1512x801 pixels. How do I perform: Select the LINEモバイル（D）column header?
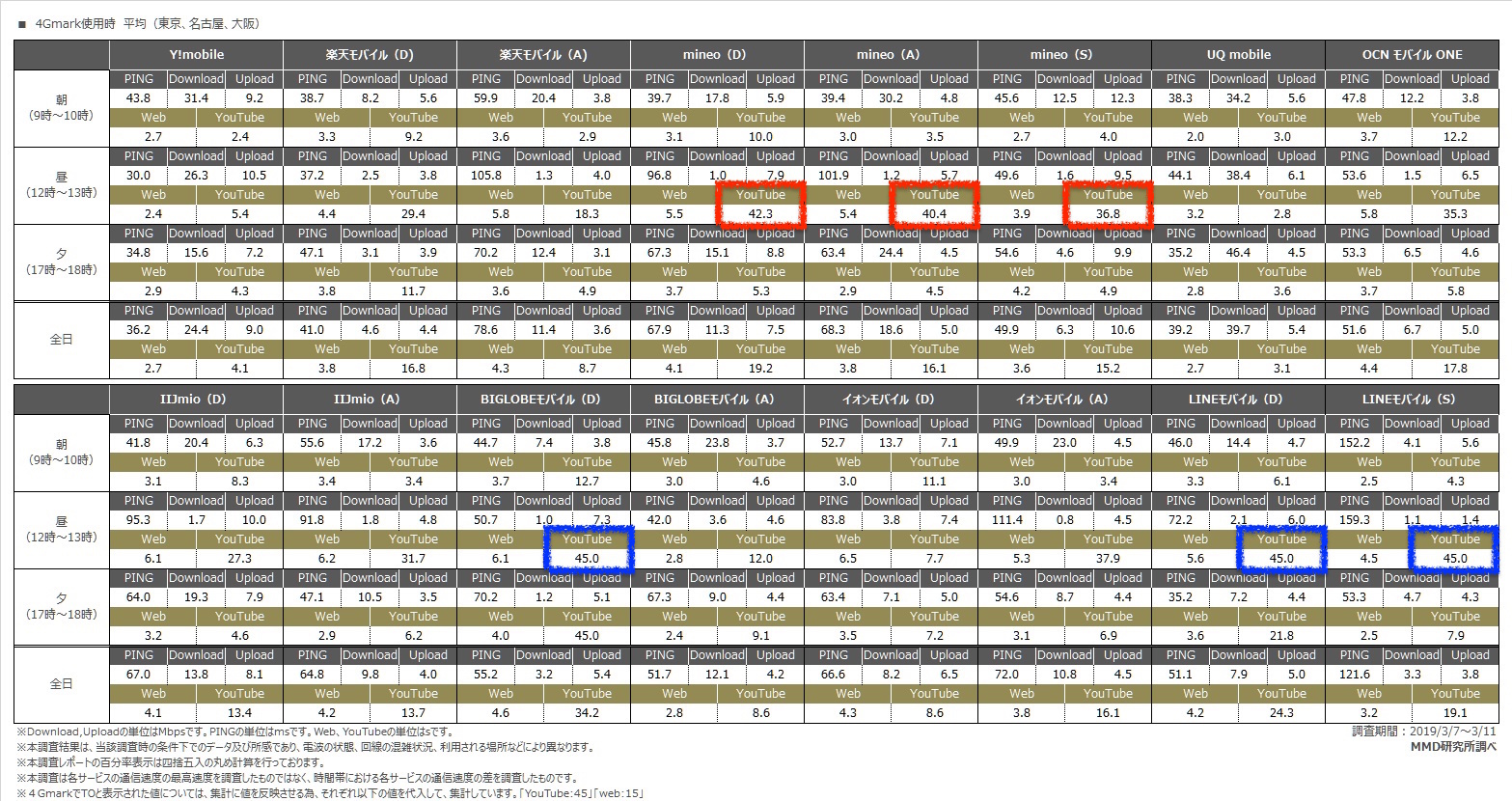click(x=1238, y=400)
